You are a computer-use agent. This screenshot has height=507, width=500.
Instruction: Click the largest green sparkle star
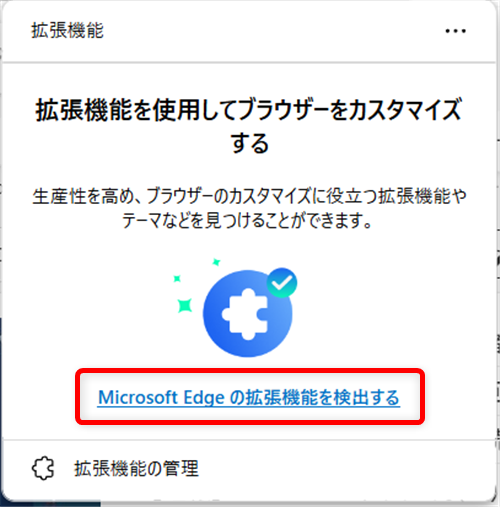tap(184, 305)
